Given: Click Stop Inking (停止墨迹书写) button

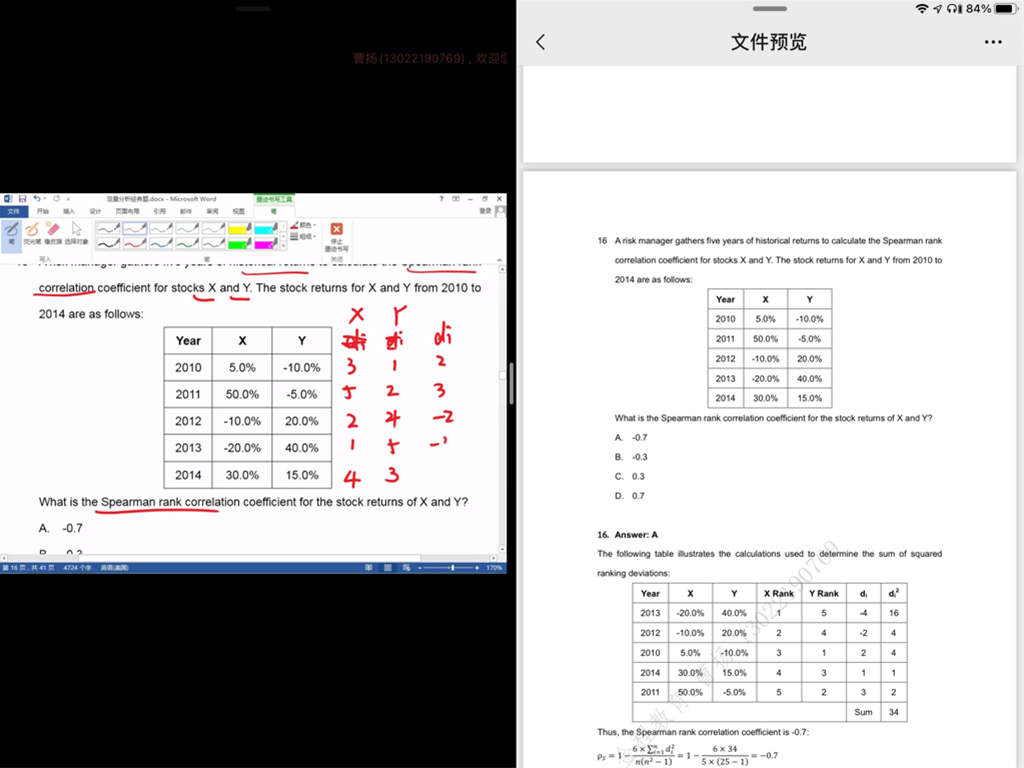Looking at the screenshot, I should click(336, 236).
